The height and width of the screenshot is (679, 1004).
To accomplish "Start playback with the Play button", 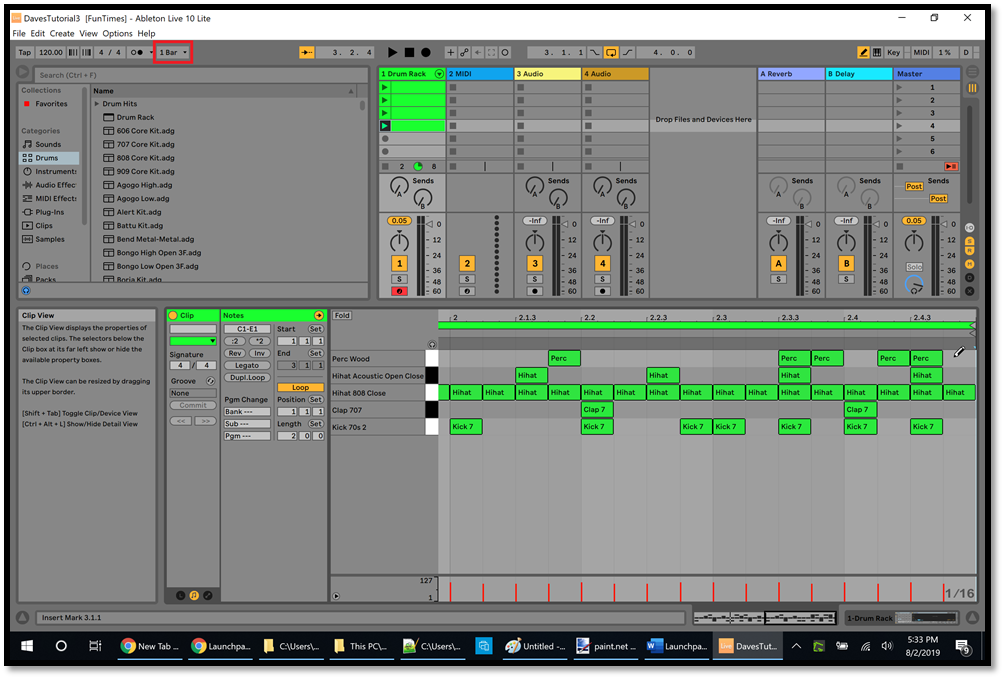I will click(x=393, y=53).
